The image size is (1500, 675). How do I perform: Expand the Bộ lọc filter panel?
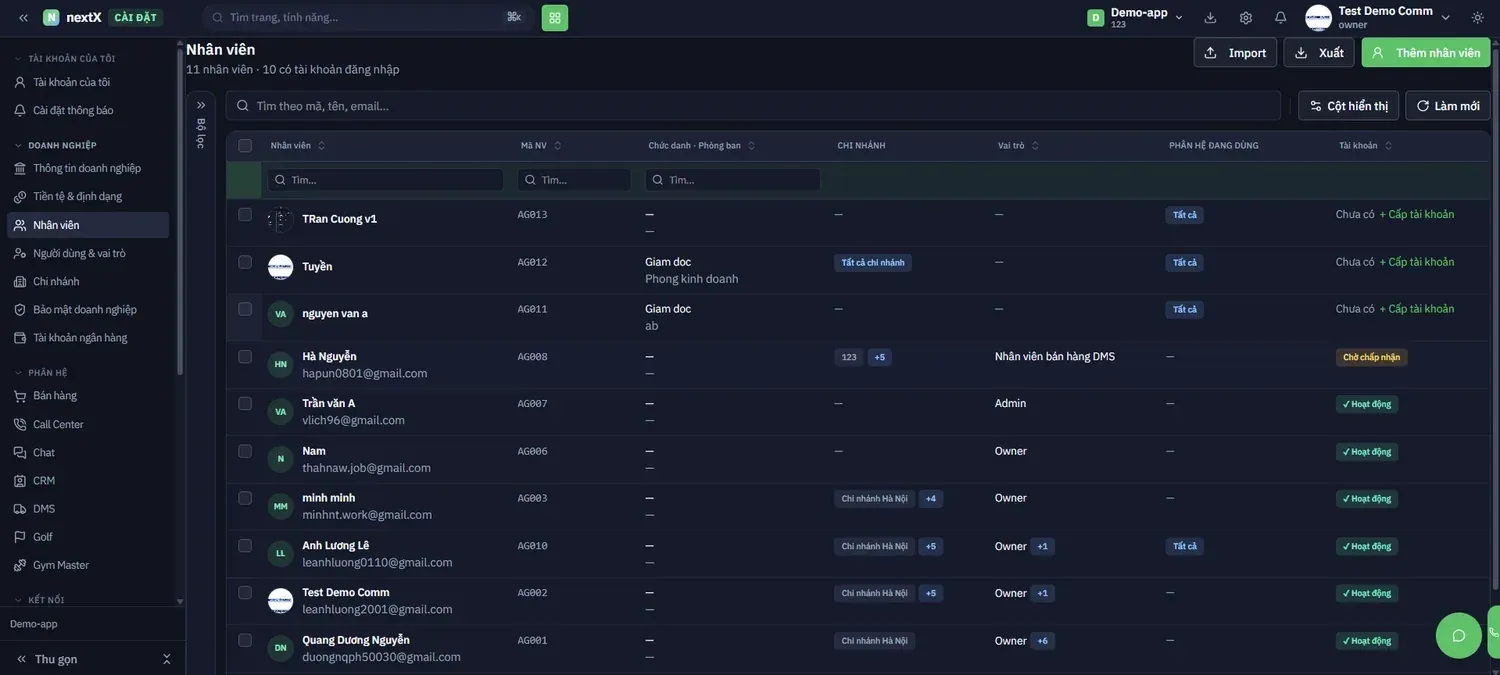click(x=201, y=105)
